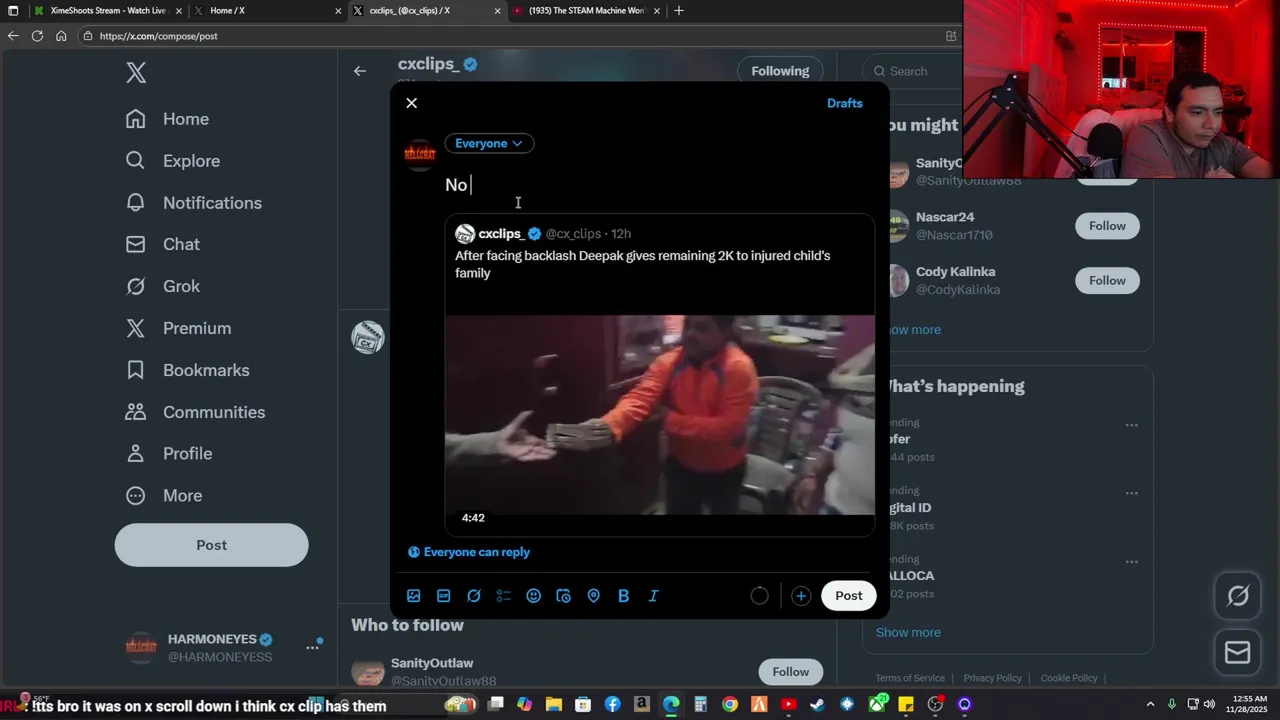Open Google Chrome from taskbar
Image resolution: width=1280 pixels, height=720 pixels.
pos(730,705)
